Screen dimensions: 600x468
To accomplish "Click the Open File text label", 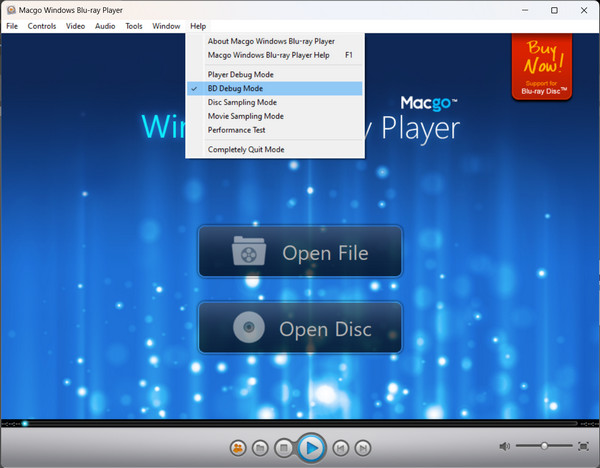I will coord(325,253).
